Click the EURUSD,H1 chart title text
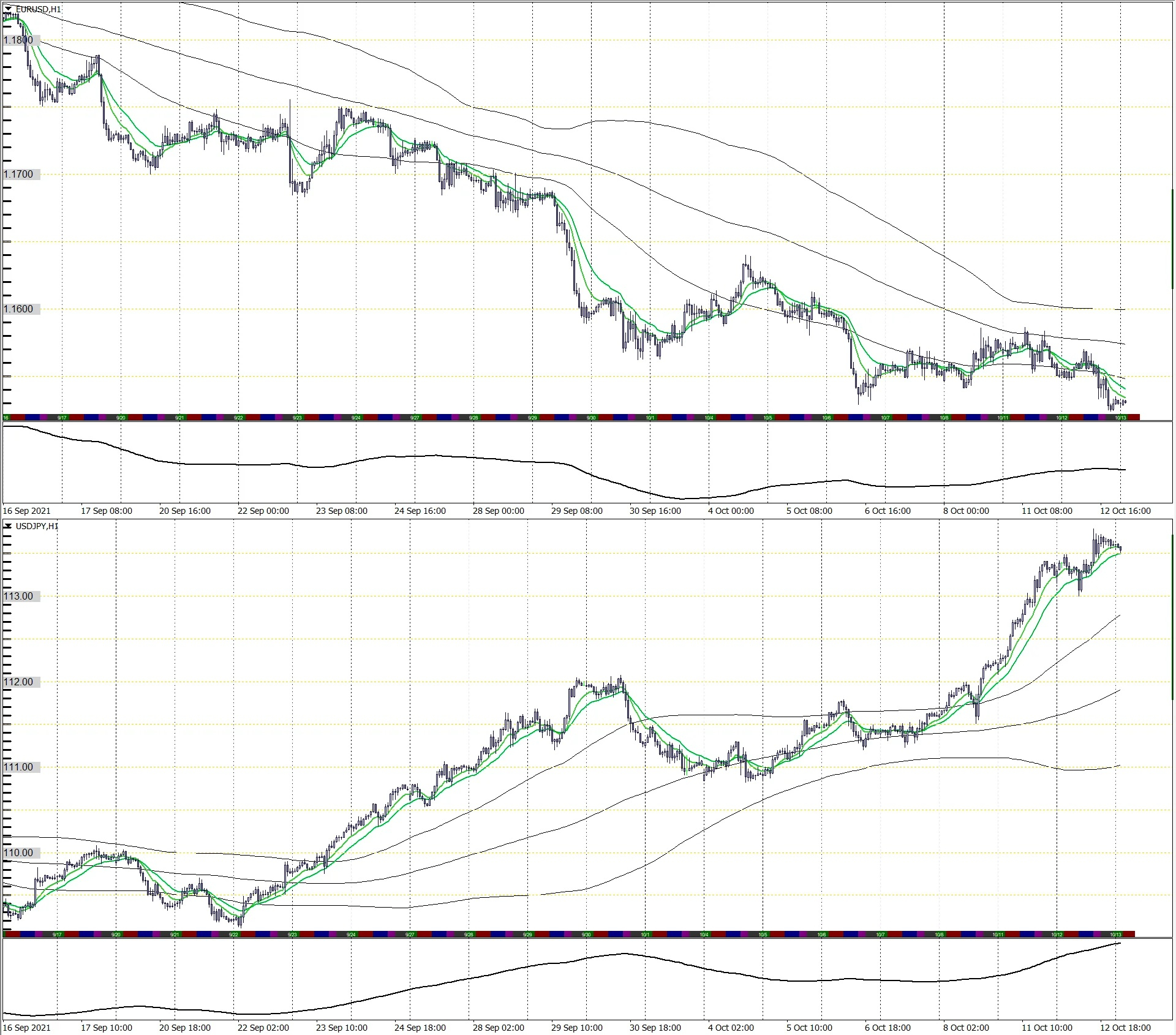1176x1035 pixels. [x=38, y=9]
